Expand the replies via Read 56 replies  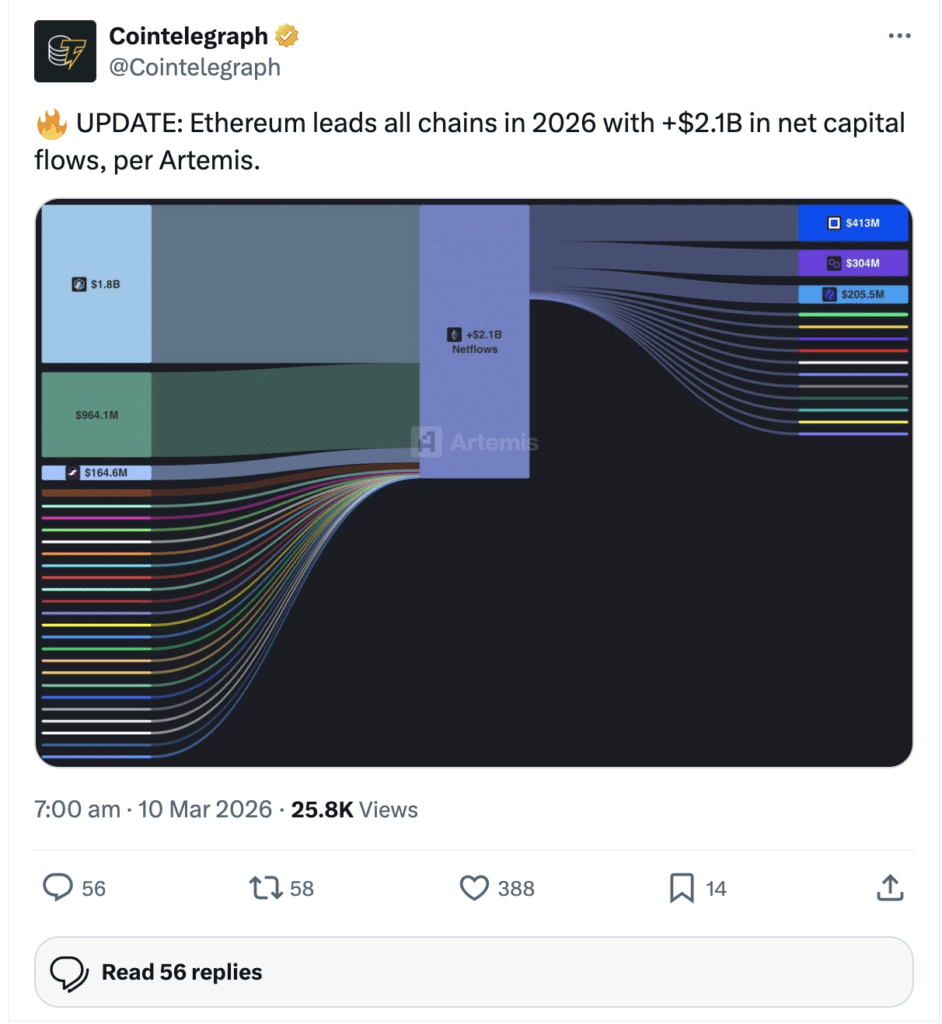pyautogui.click(x=180, y=971)
